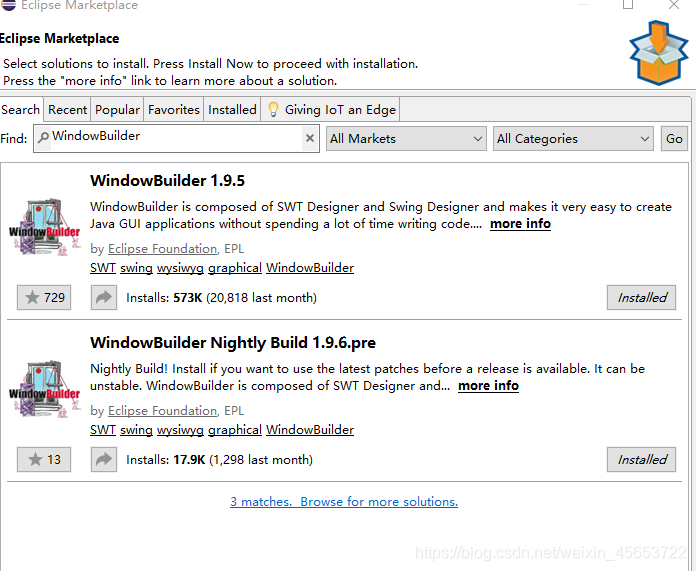Open Eclipse Foundation link under Nightly Build

click(162, 411)
